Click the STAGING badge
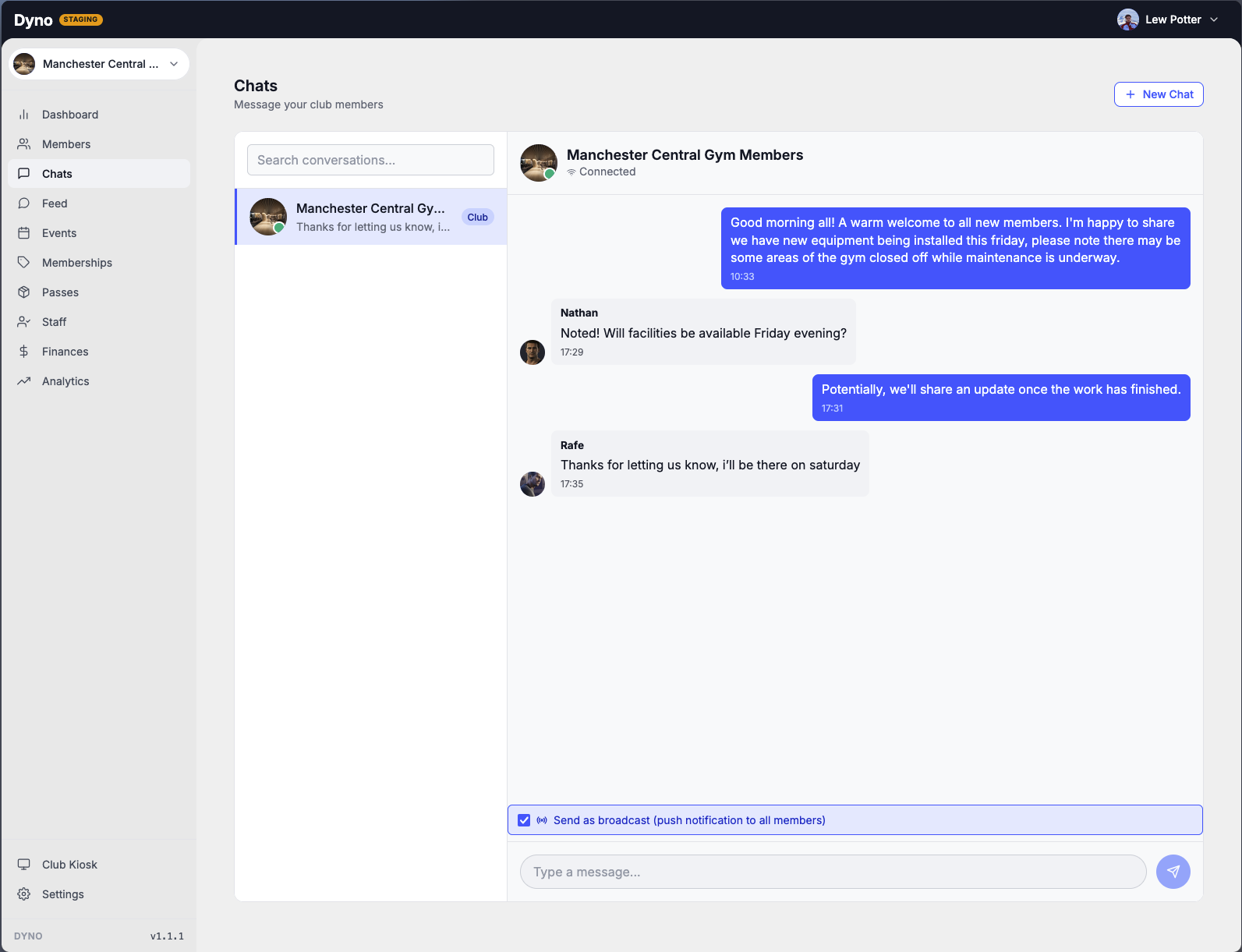 tap(81, 19)
